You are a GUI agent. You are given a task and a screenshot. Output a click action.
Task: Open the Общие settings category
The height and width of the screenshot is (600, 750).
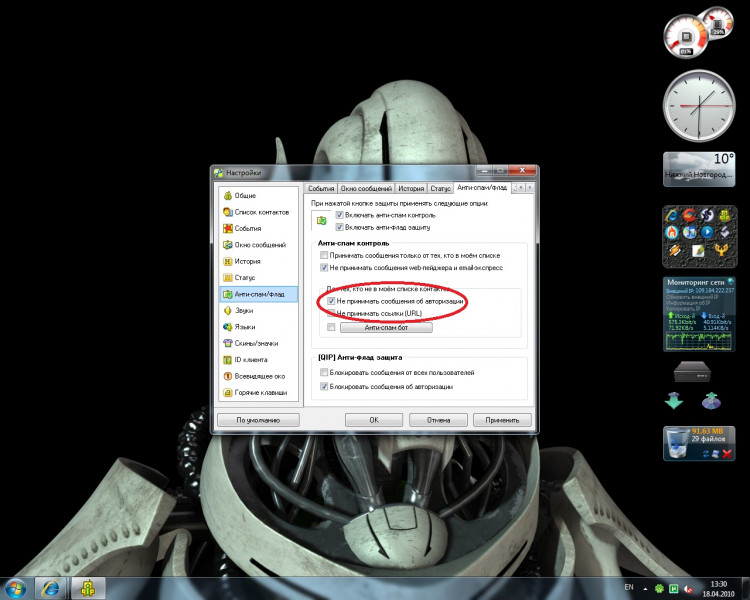245,195
